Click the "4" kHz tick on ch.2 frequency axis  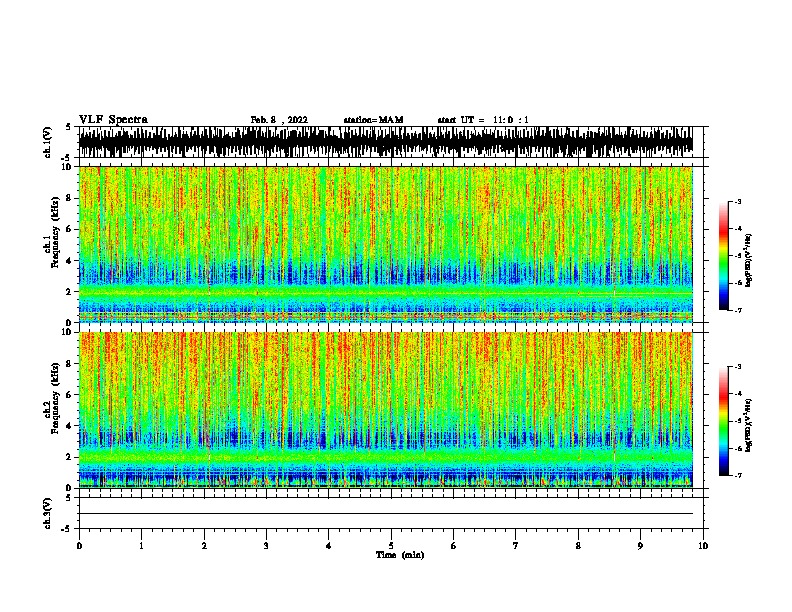point(69,426)
